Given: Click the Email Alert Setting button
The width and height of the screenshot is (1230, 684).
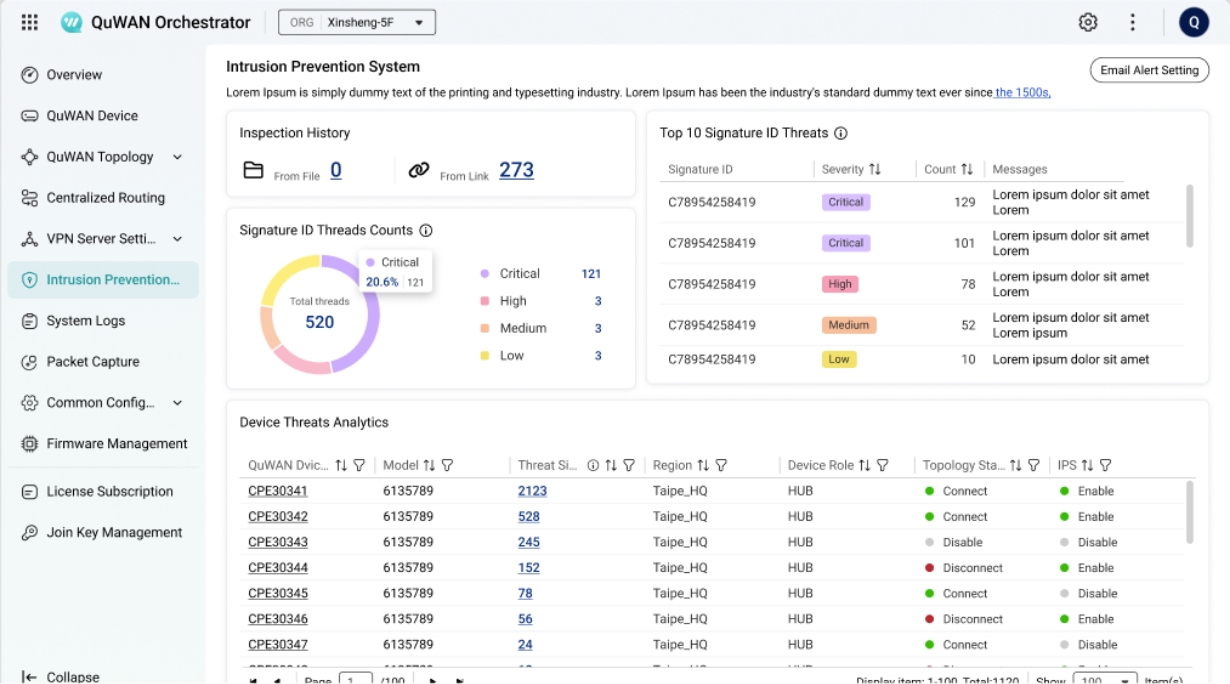Looking at the screenshot, I should (1149, 70).
